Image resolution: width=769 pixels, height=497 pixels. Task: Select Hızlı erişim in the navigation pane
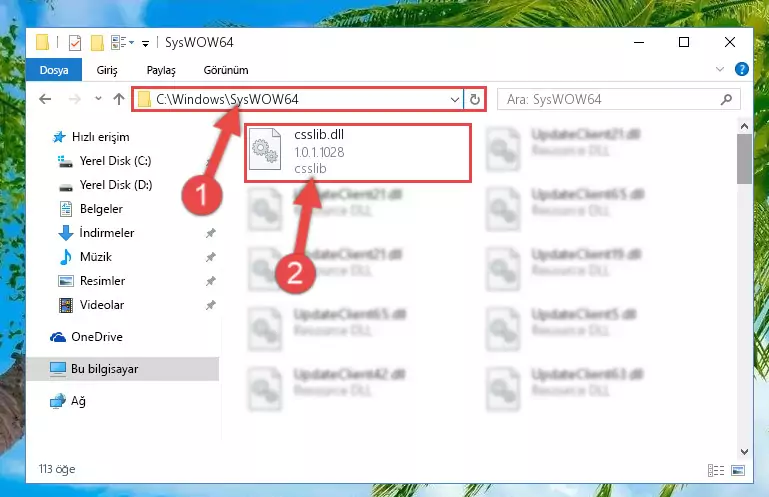point(101,137)
